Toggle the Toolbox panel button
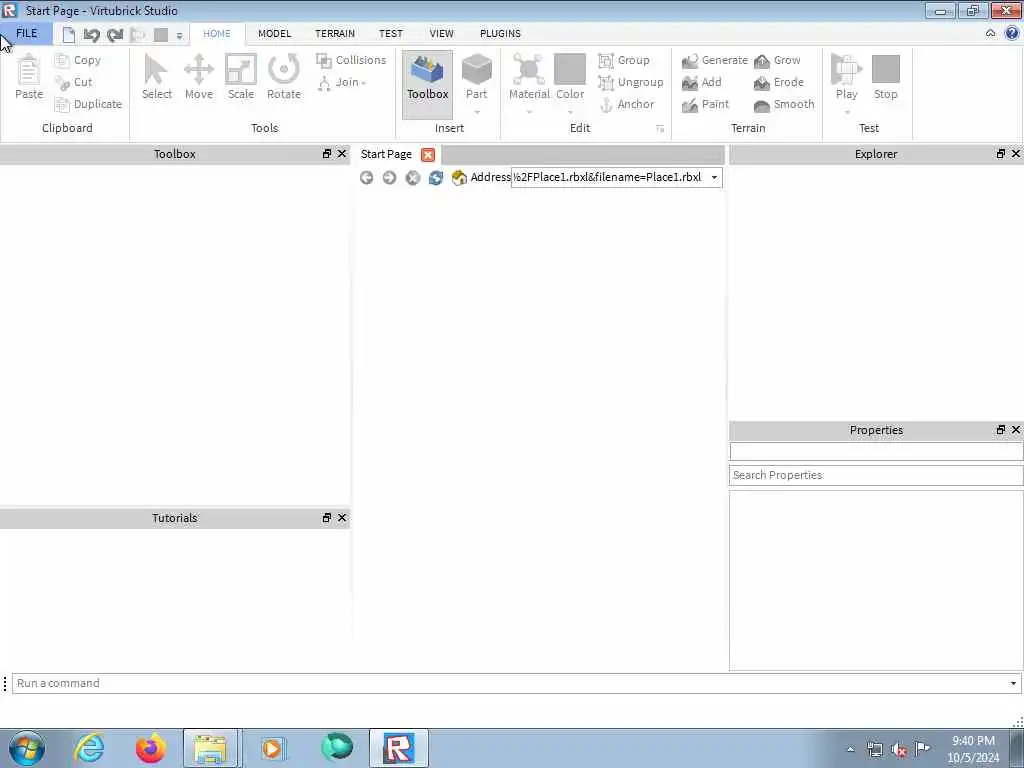 428,84
